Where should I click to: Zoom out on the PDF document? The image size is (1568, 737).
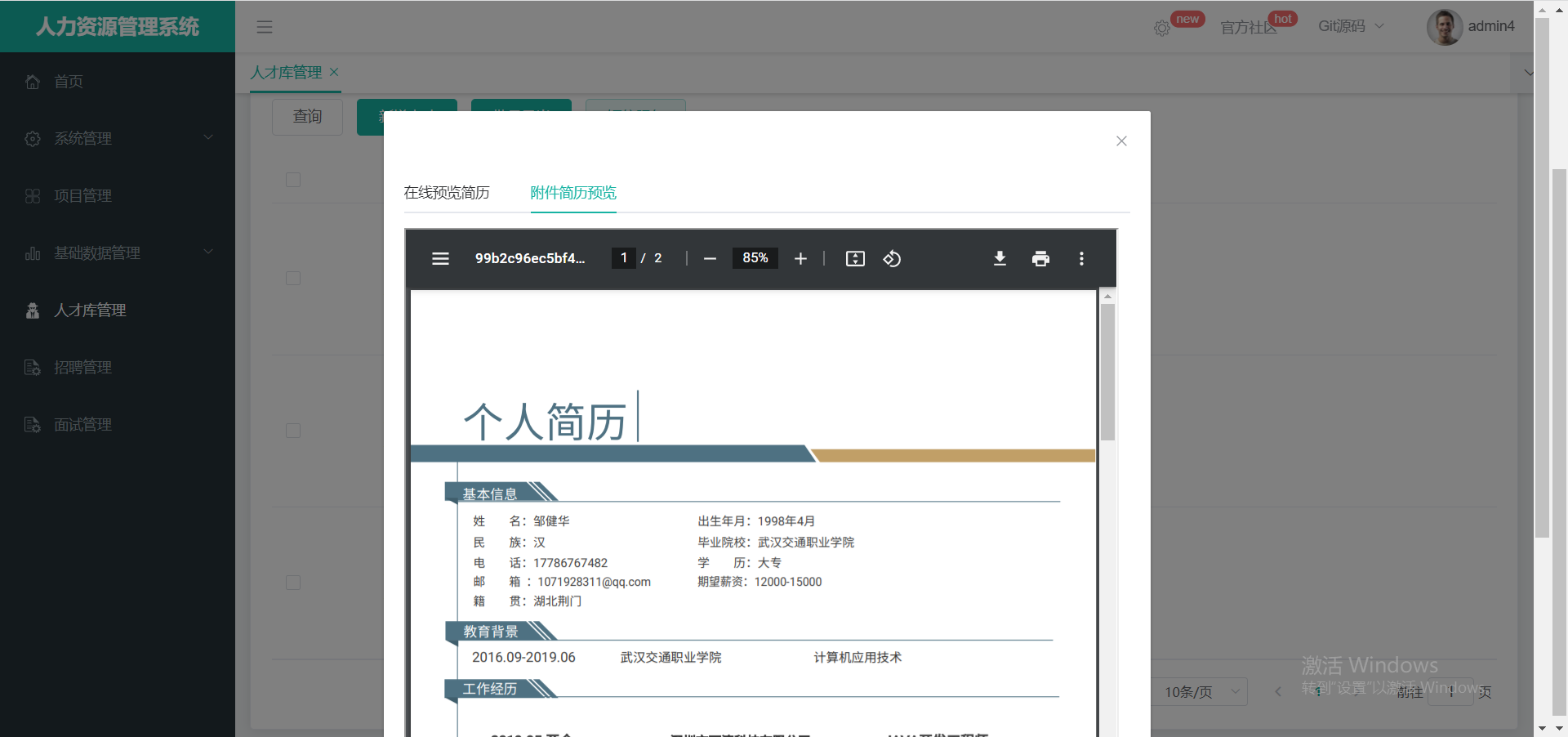coord(709,258)
